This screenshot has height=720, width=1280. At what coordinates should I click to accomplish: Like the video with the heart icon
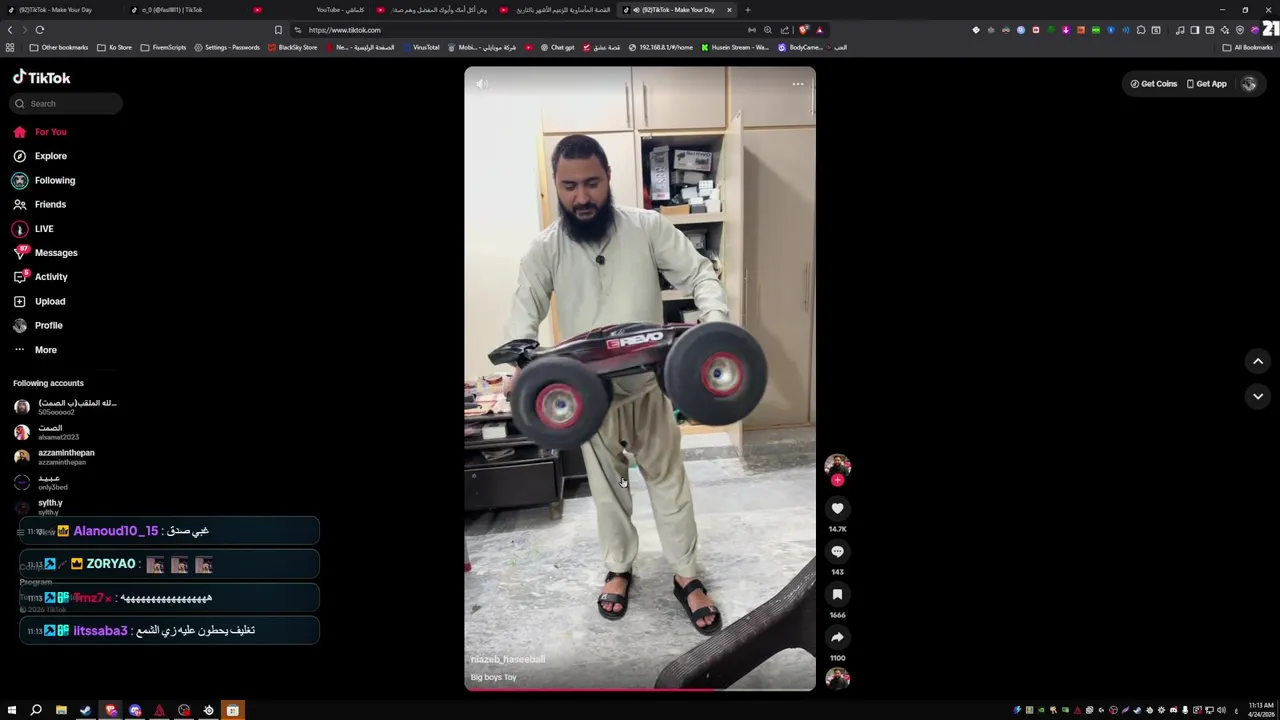click(837, 508)
